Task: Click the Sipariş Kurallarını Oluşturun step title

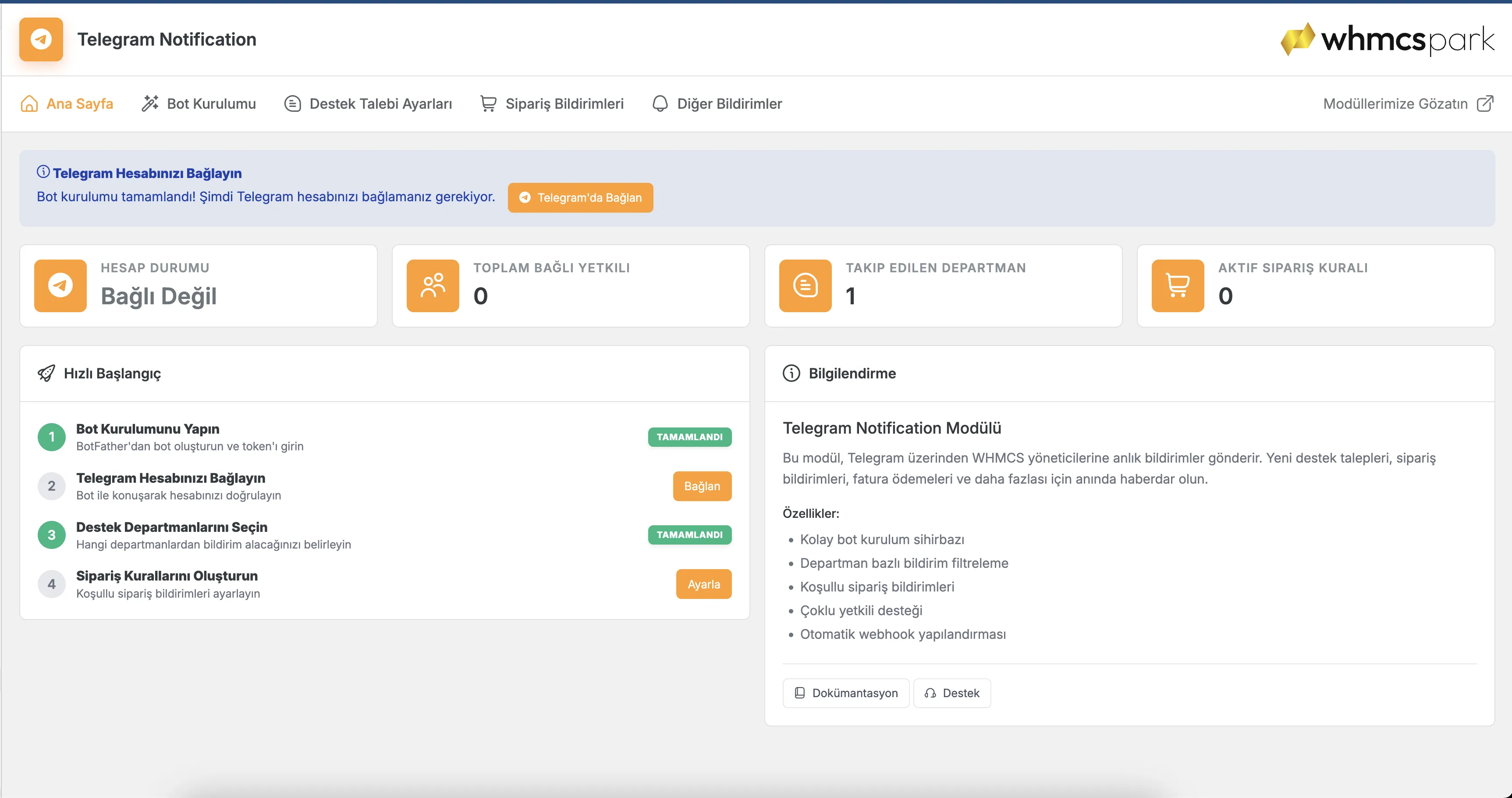Action: (x=167, y=576)
